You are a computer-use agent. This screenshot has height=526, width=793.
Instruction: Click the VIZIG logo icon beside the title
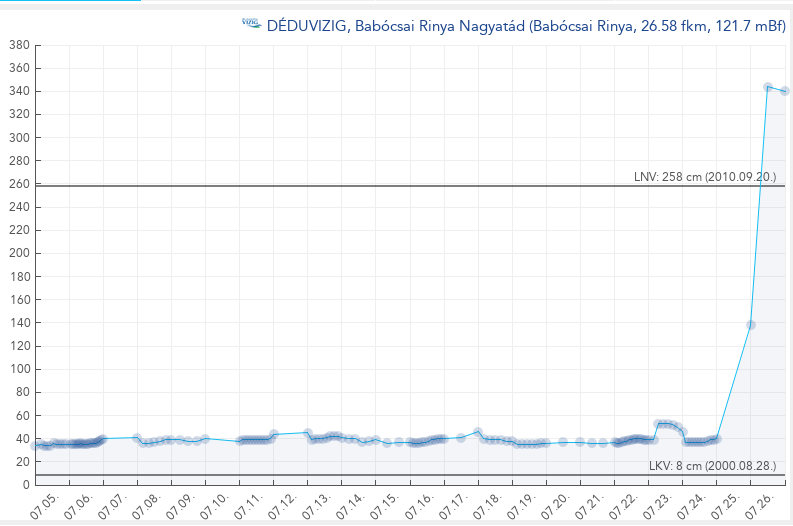click(x=252, y=24)
